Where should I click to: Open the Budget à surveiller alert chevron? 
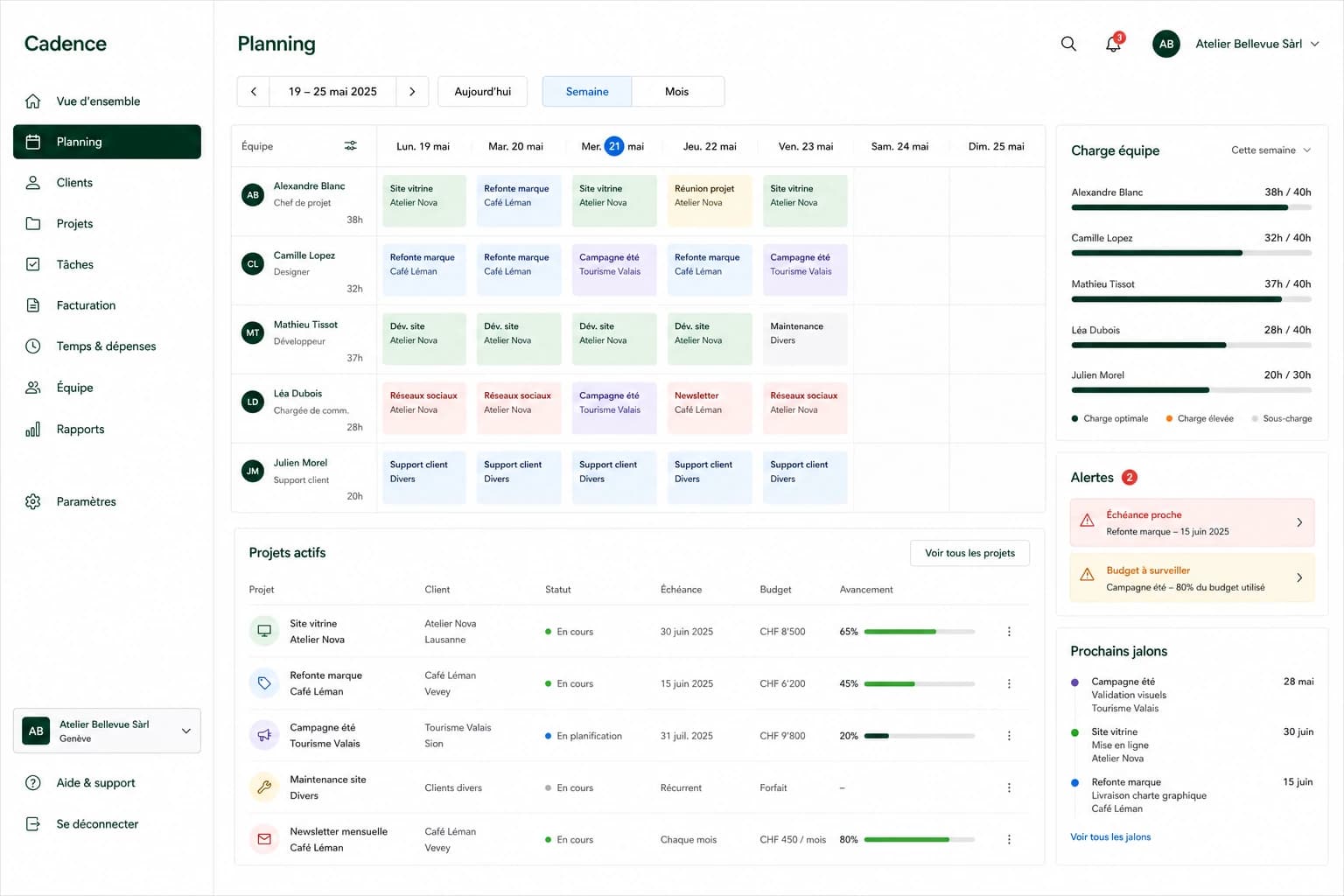[x=1299, y=577]
